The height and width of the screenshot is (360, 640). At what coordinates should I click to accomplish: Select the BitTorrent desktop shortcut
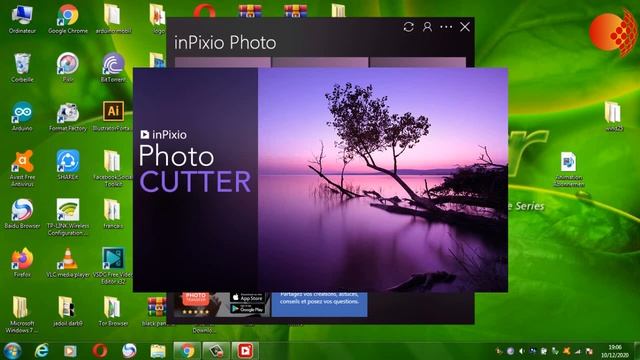point(113,68)
